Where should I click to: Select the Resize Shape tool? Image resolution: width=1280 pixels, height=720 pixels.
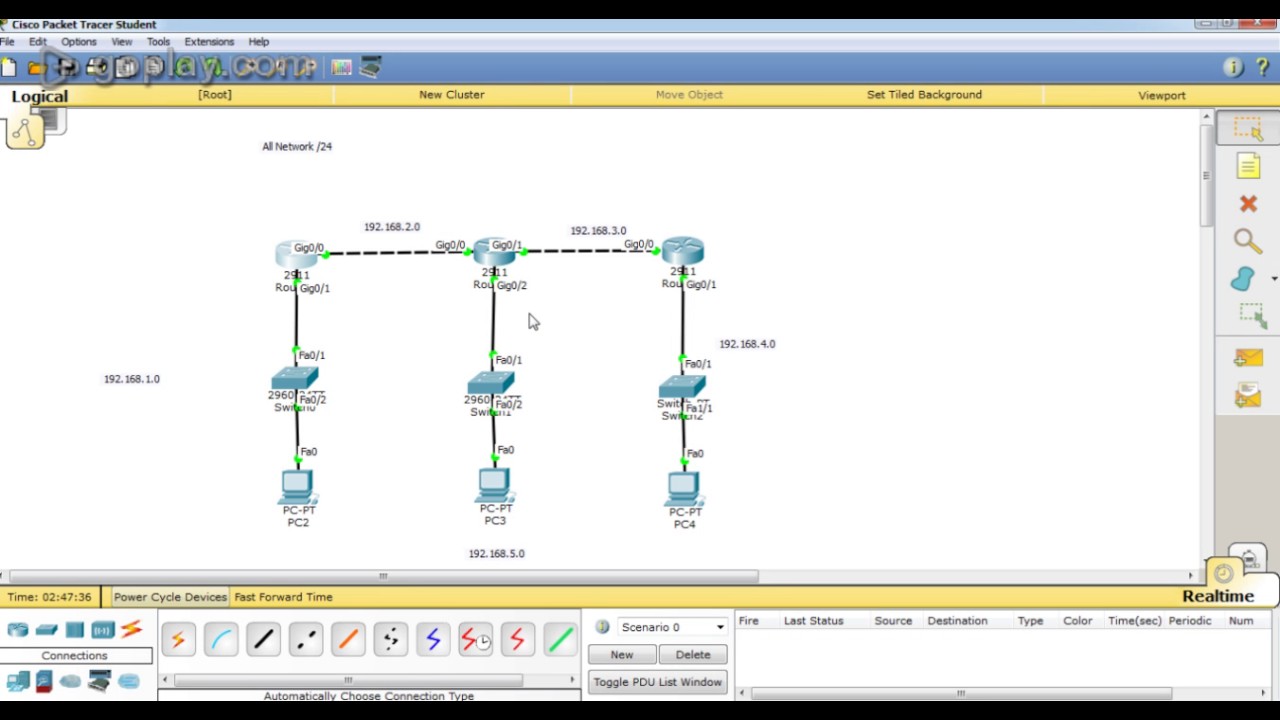click(x=1250, y=317)
